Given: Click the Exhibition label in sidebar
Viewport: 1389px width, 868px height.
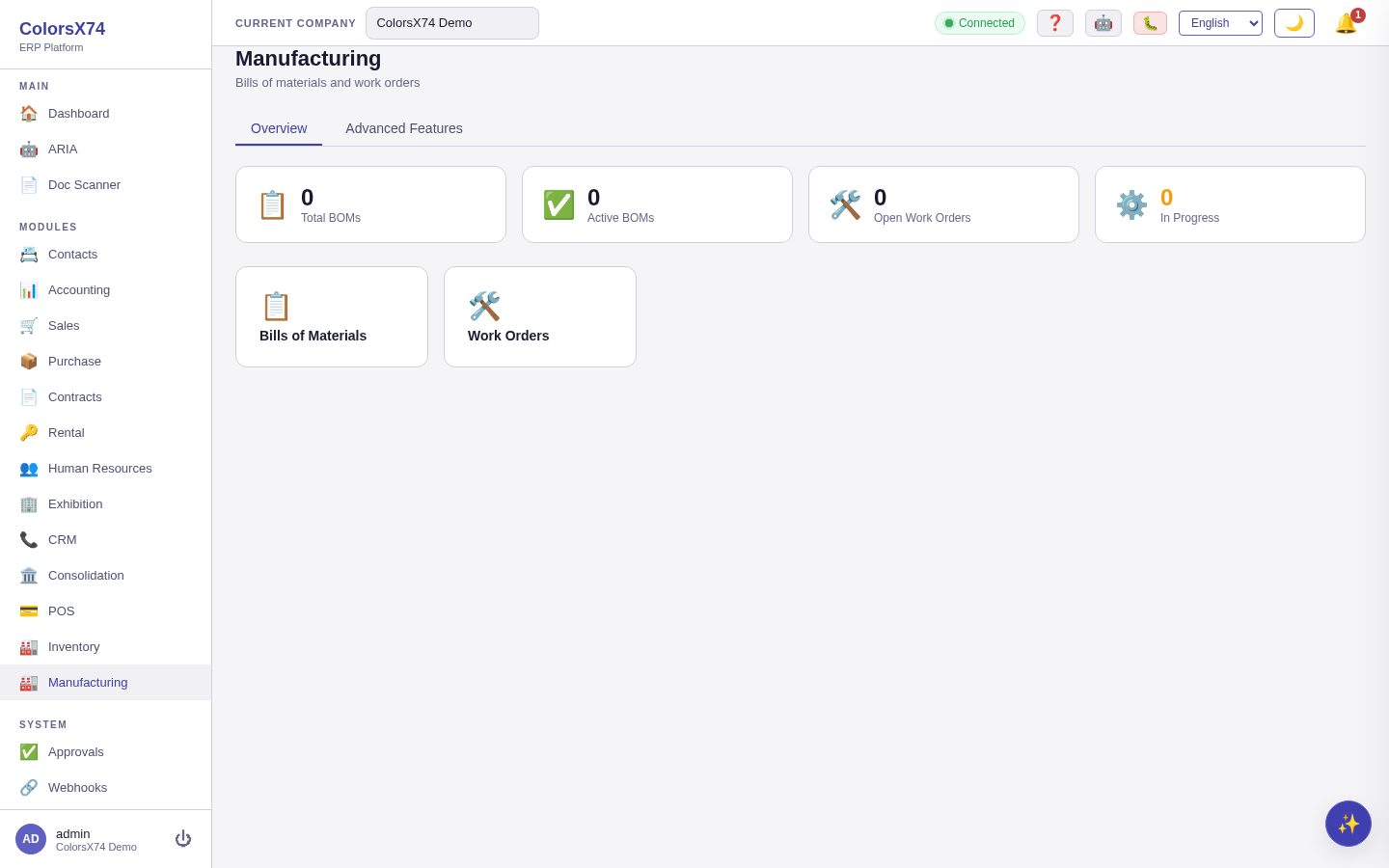Looking at the screenshot, I should [75, 503].
